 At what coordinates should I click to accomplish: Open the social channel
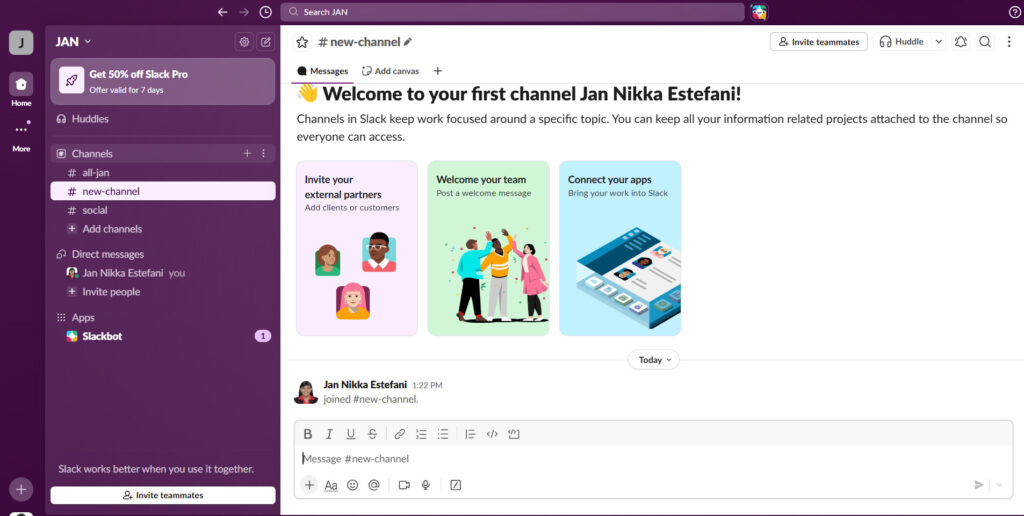pos(163,210)
